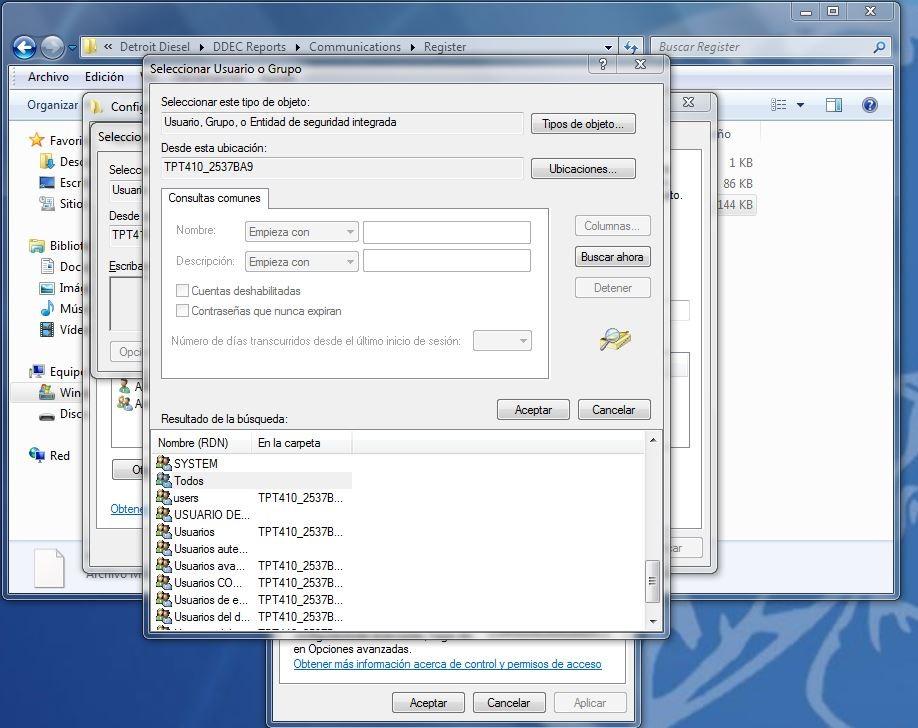Click Communications in the address breadcrumb
The height and width of the screenshot is (728, 918).
[x=355, y=47]
